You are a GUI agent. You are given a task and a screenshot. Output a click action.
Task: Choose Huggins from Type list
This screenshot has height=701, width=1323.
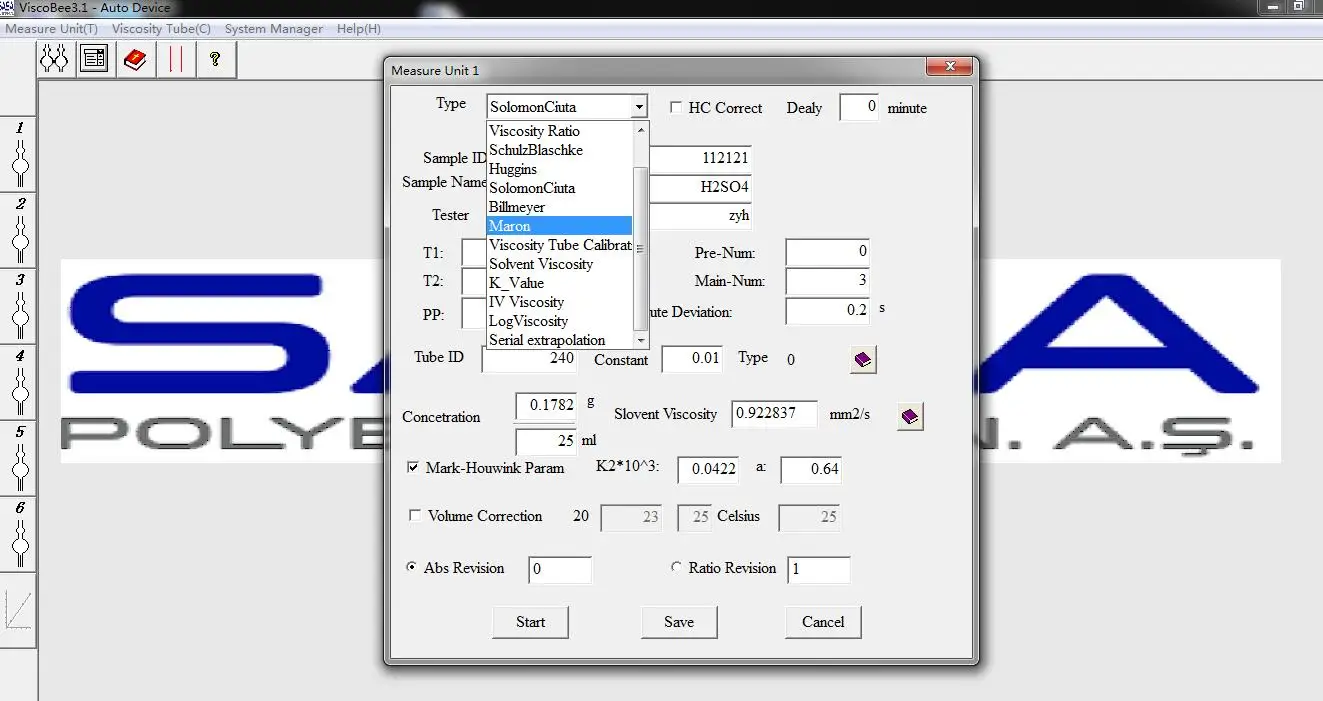560,169
